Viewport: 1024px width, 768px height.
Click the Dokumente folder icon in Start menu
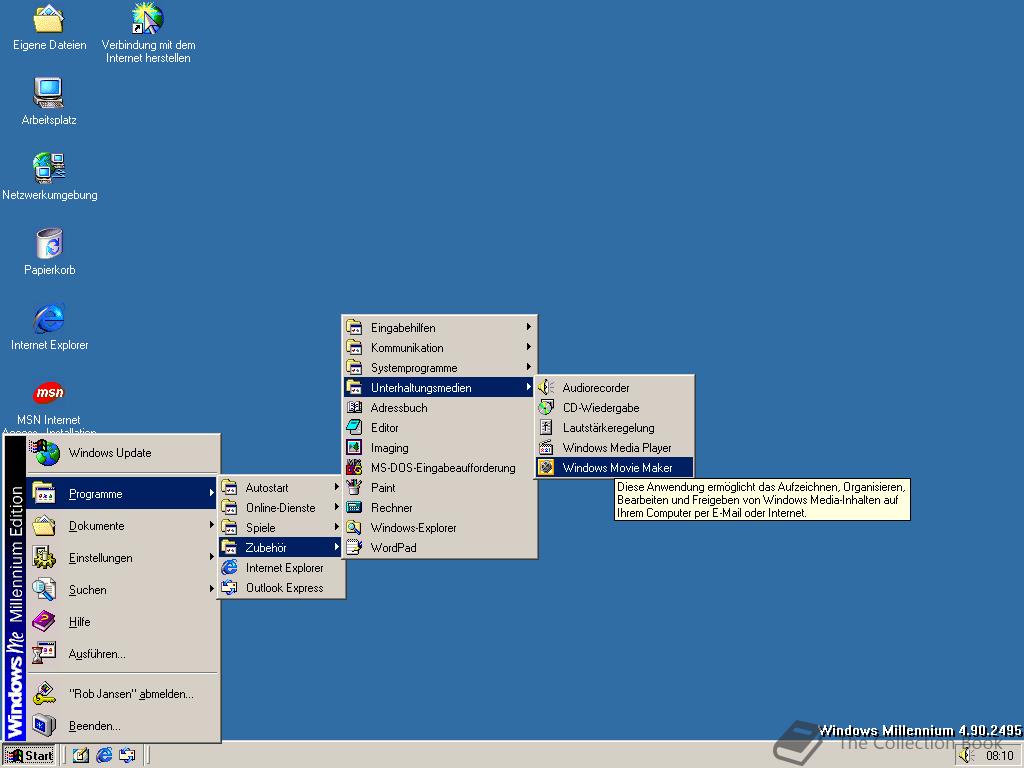pos(44,525)
